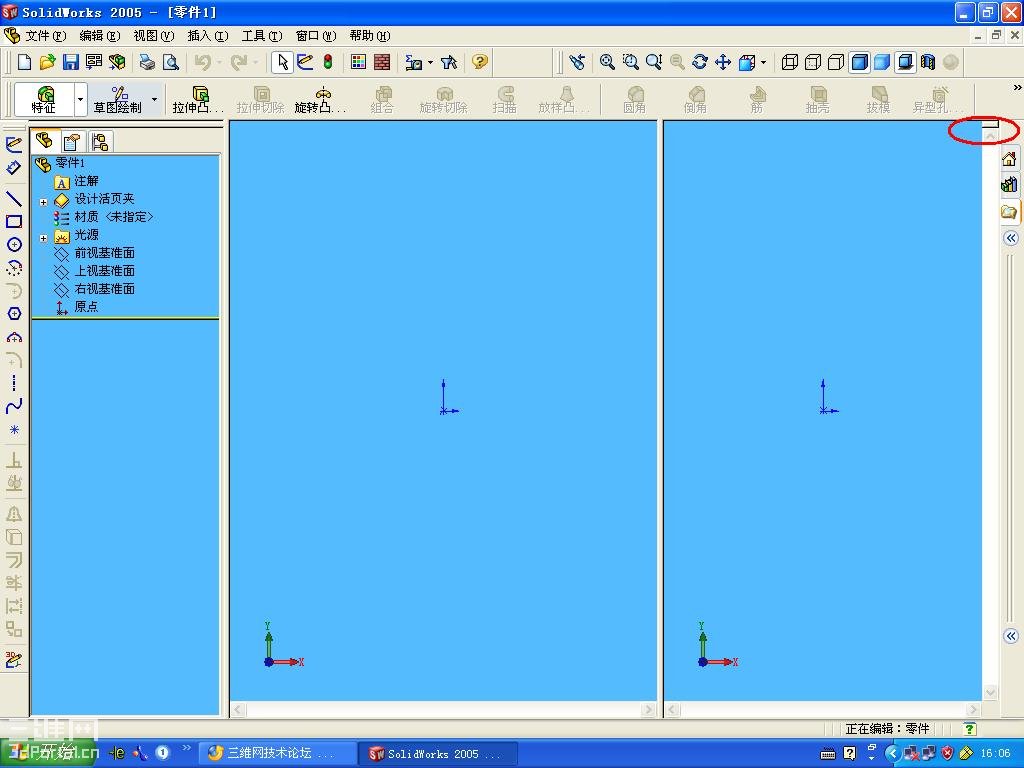Activate the rotate view tool
The image size is (1024, 768).
click(x=700, y=62)
